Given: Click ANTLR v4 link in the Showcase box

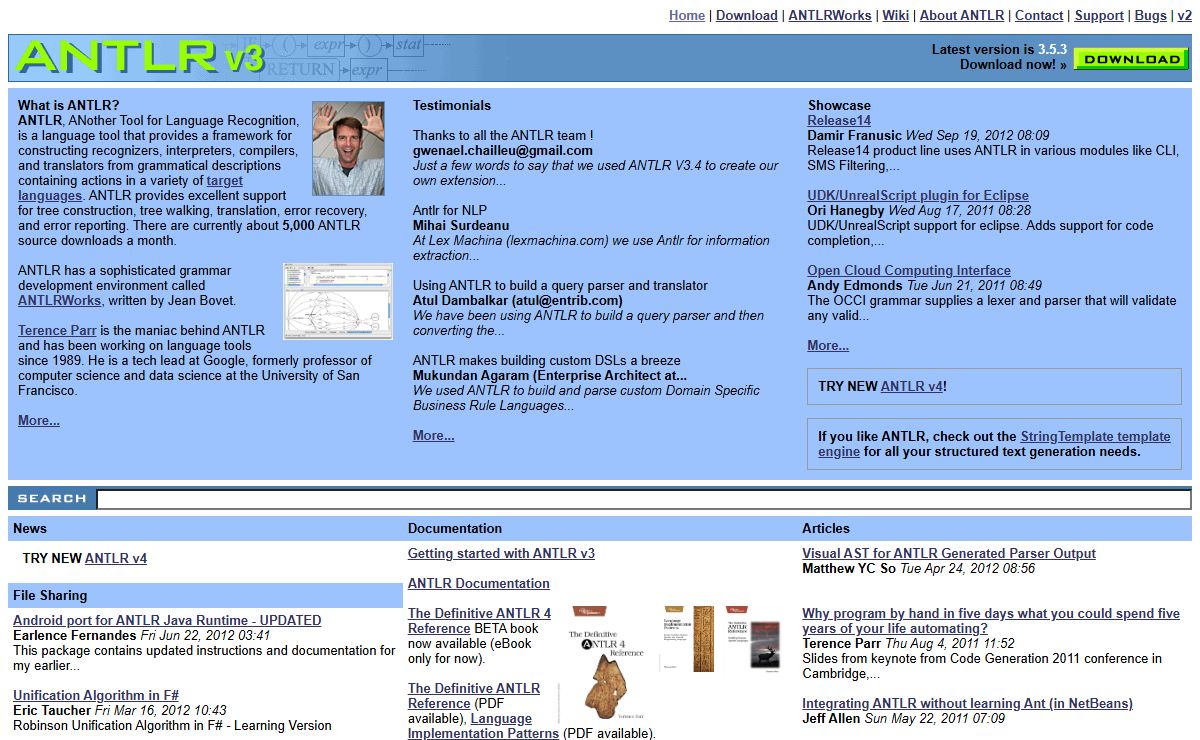Looking at the screenshot, I should tap(911, 386).
